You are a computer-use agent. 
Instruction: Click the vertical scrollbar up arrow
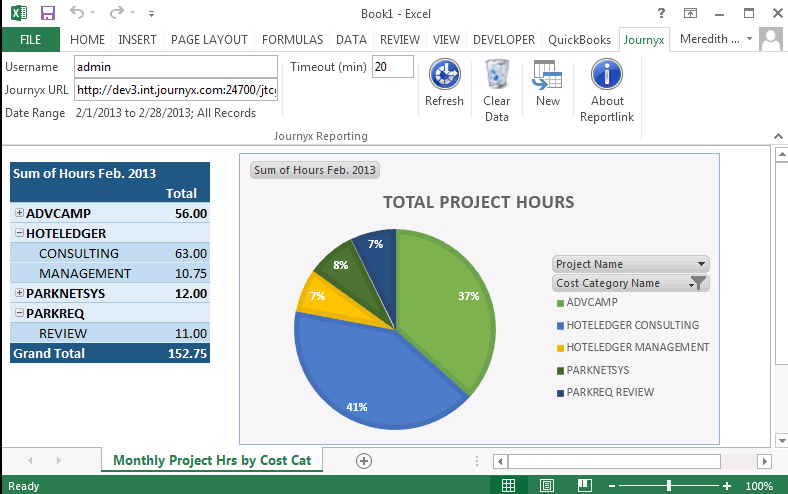coord(781,154)
